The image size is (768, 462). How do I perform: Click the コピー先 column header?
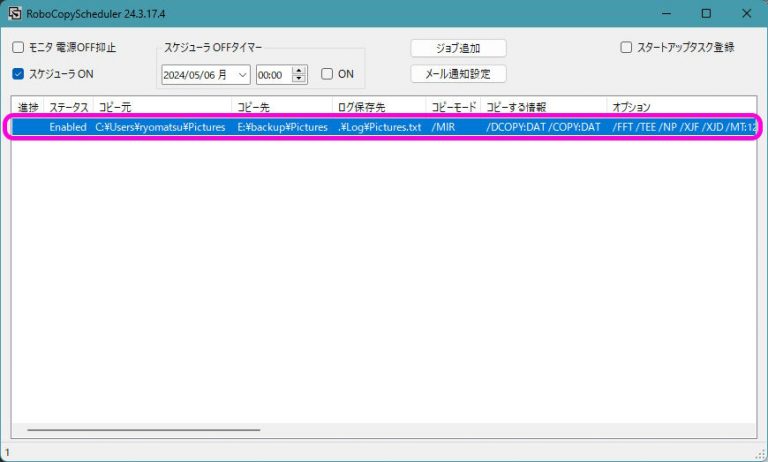[x=282, y=107]
